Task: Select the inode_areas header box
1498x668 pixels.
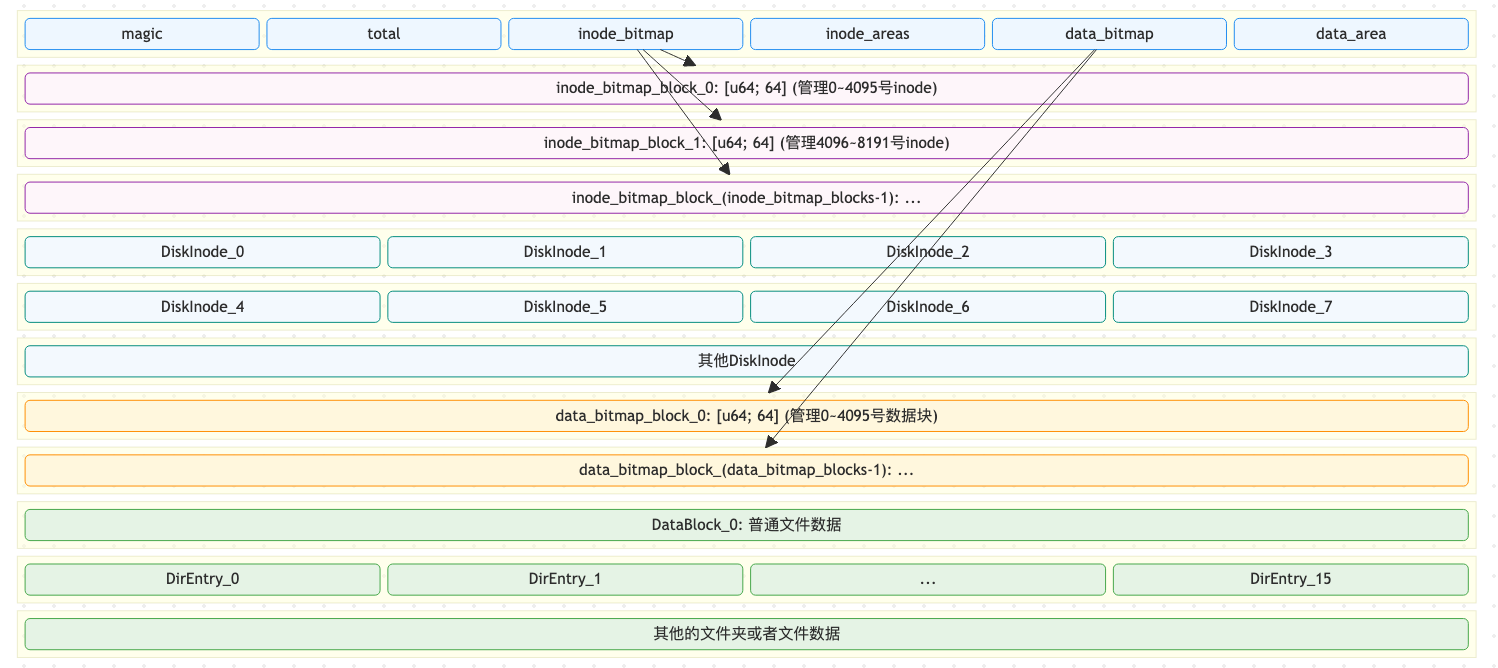Action: pos(867,34)
